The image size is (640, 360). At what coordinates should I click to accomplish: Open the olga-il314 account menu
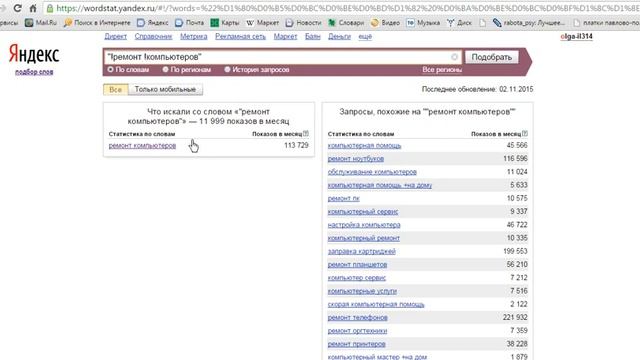click(576, 36)
